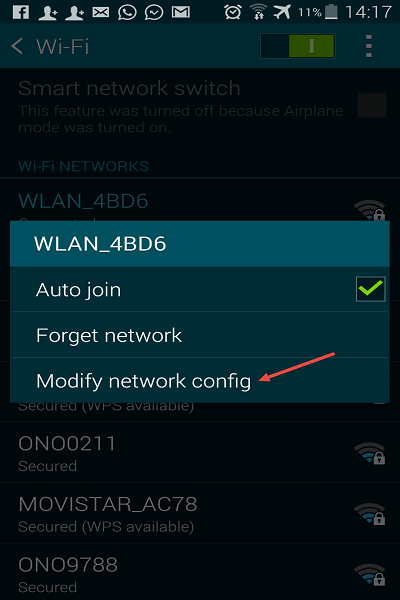
Task: Tap the Gmail notification icon
Action: (x=181, y=12)
